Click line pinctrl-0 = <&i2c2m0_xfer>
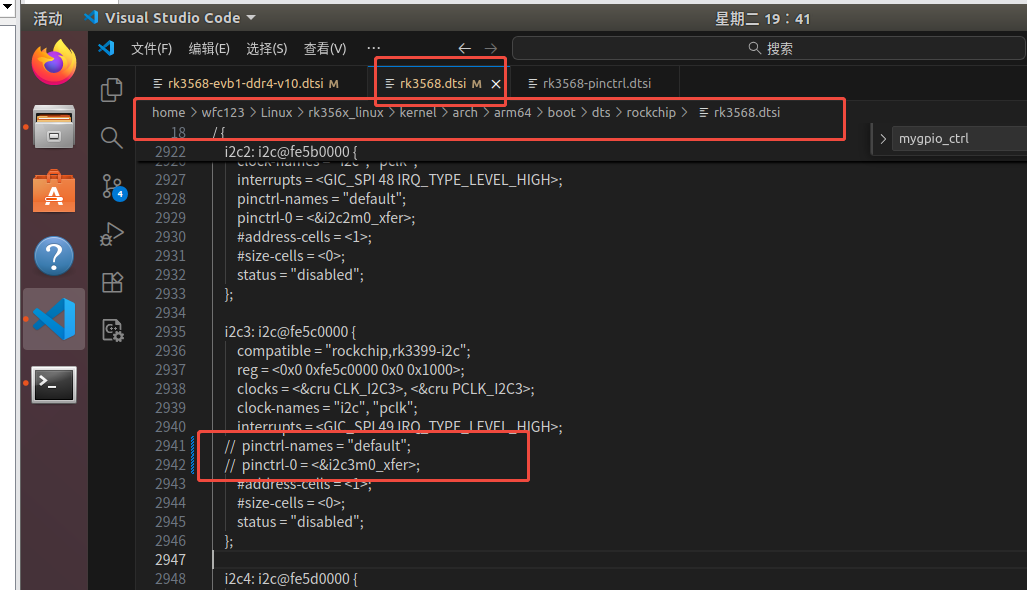The width and height of the screenshot is (1027, 590). coord(326,218)
